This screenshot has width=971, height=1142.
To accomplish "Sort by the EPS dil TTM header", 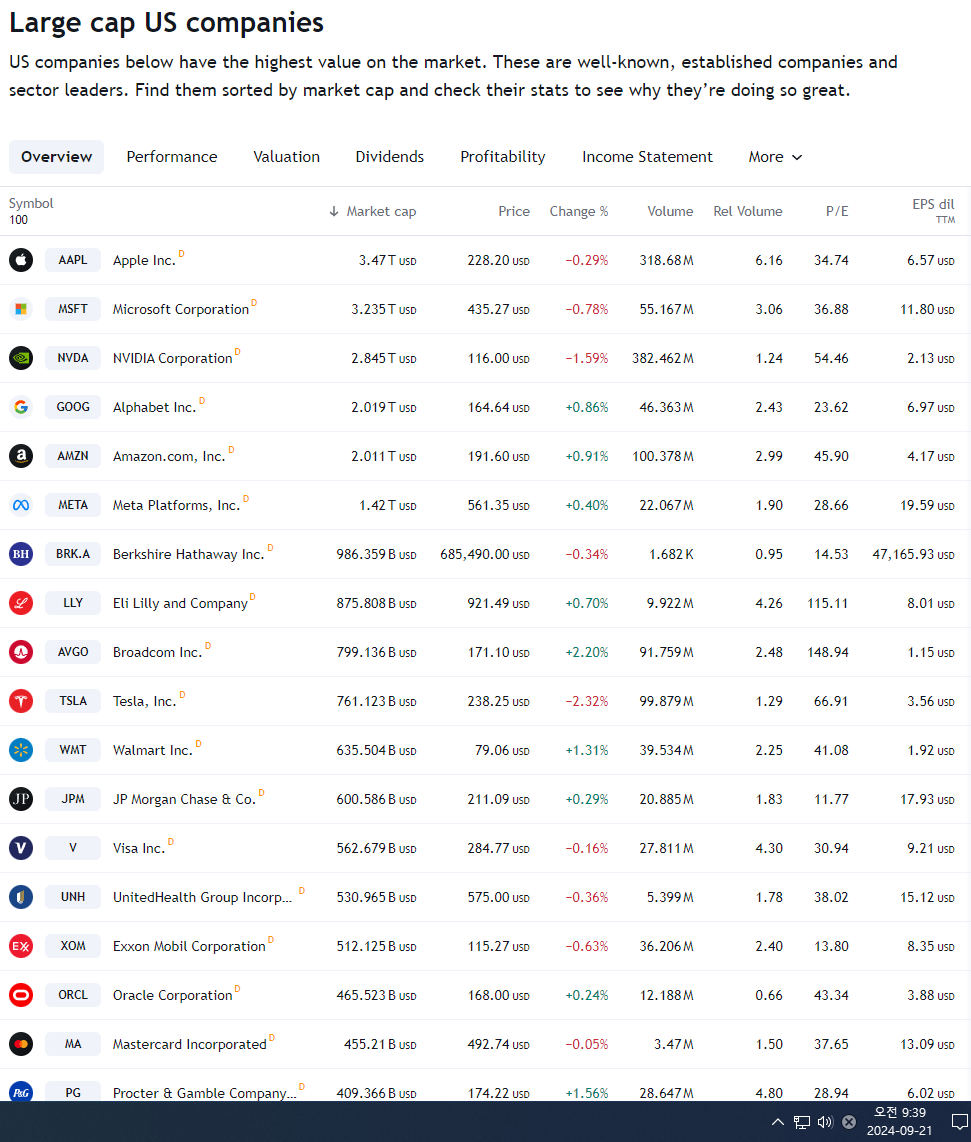I will [933, 210].
